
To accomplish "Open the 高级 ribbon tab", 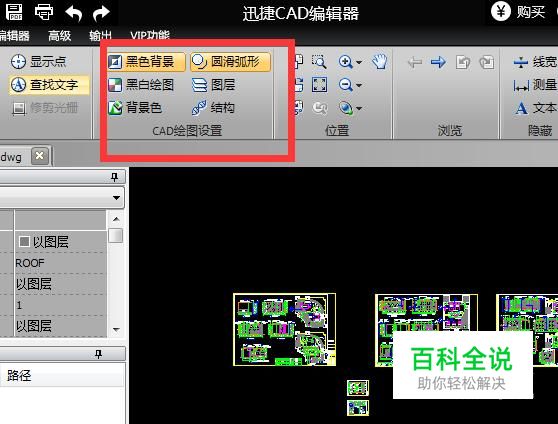I will coord(59,36).
